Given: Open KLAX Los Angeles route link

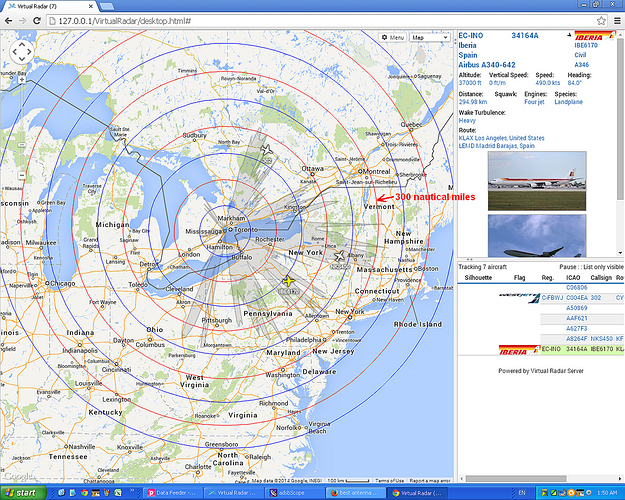Looking at the screenshot, I should pos(501,138).
